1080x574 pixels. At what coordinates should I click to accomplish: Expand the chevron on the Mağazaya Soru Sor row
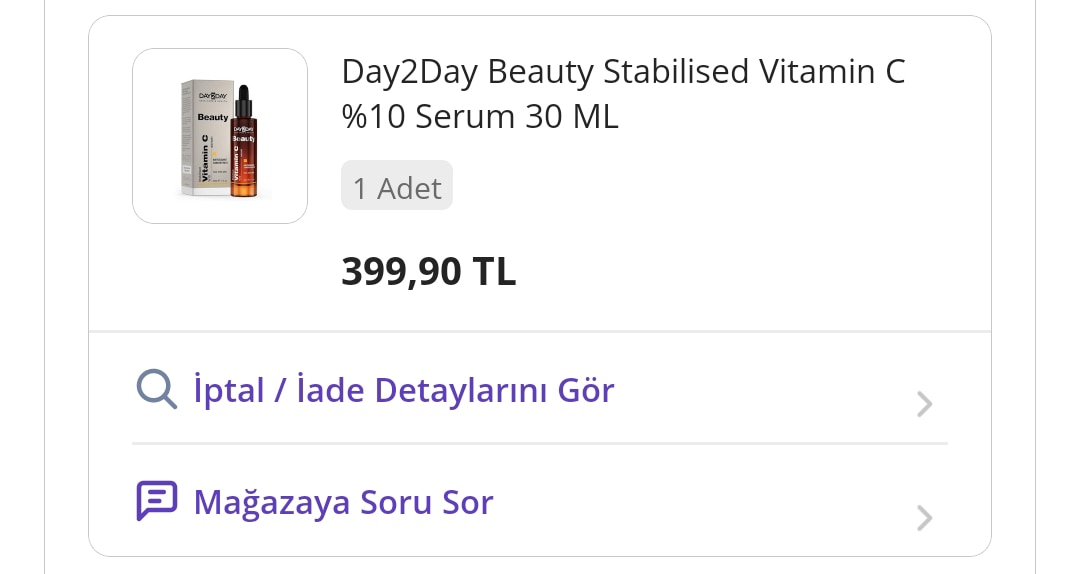pos(924,517)
